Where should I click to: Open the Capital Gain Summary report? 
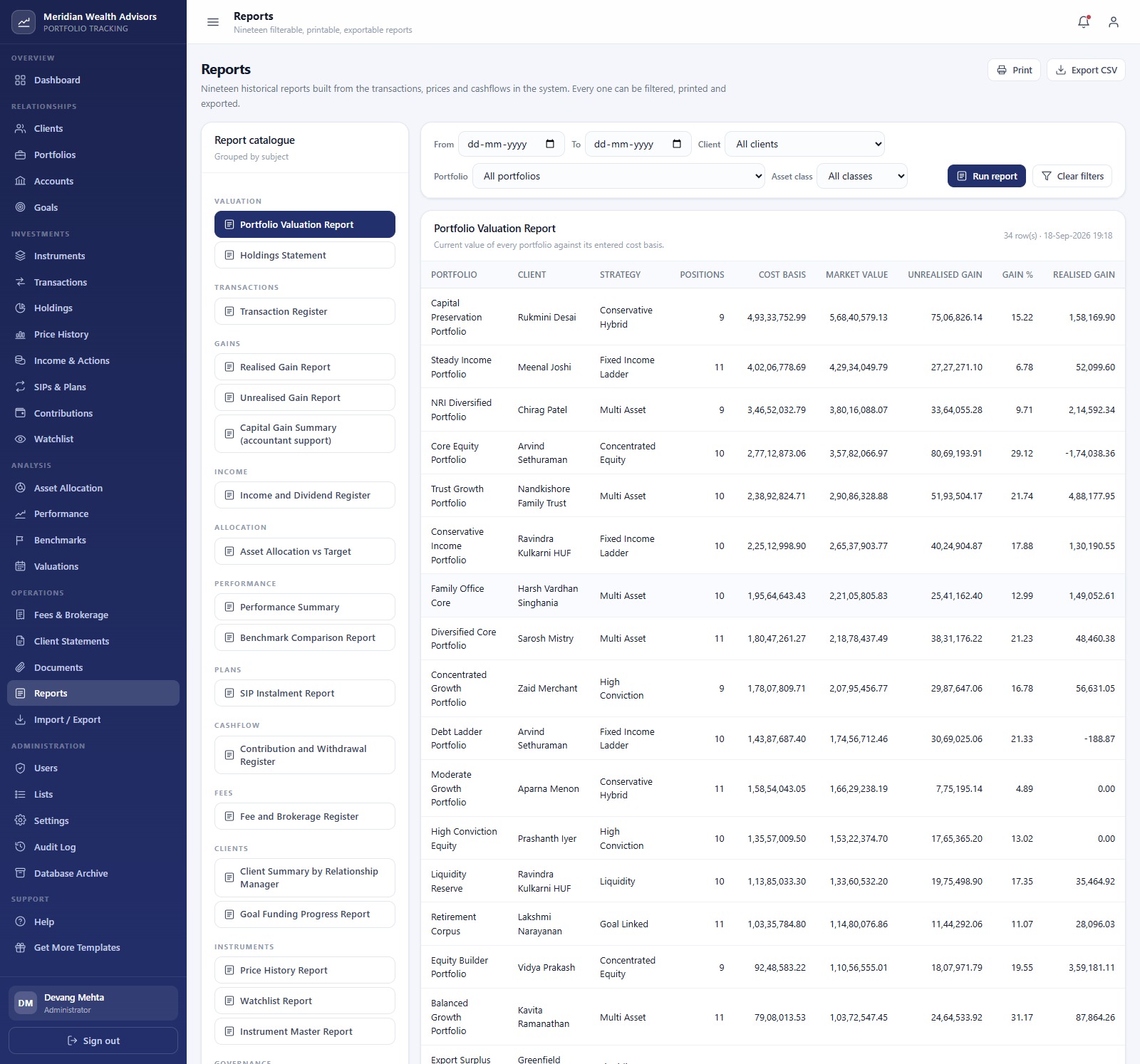point(305,434)
